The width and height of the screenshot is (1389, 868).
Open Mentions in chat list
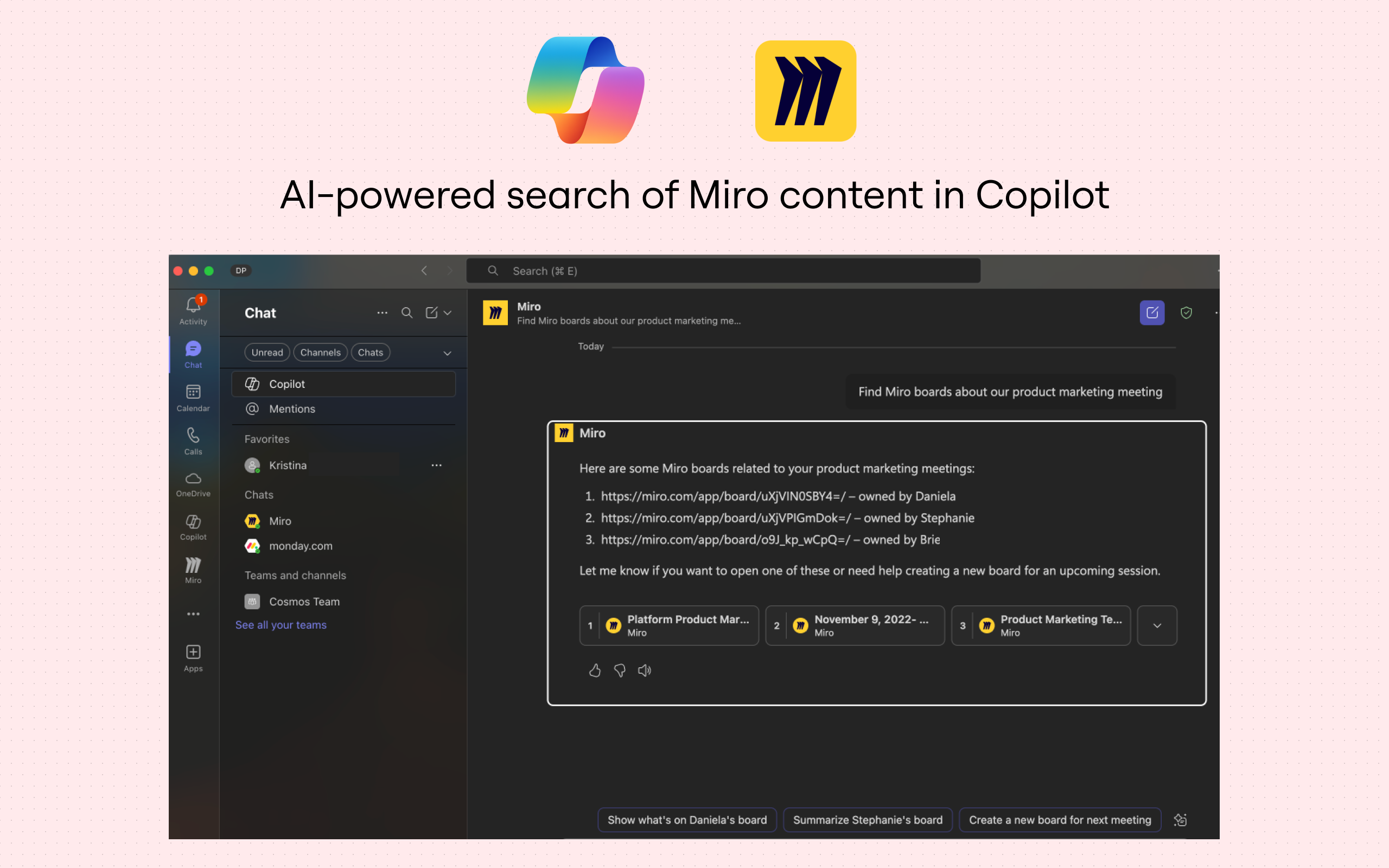(343, 409)
